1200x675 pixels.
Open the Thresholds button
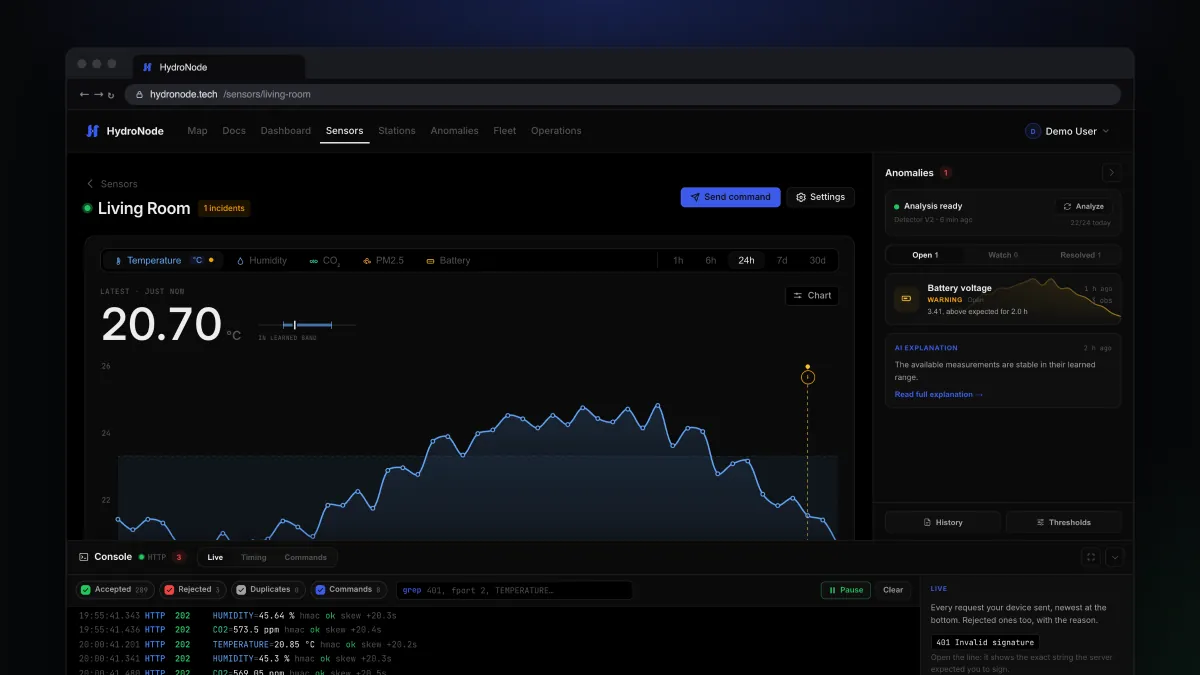point(1063,522)
